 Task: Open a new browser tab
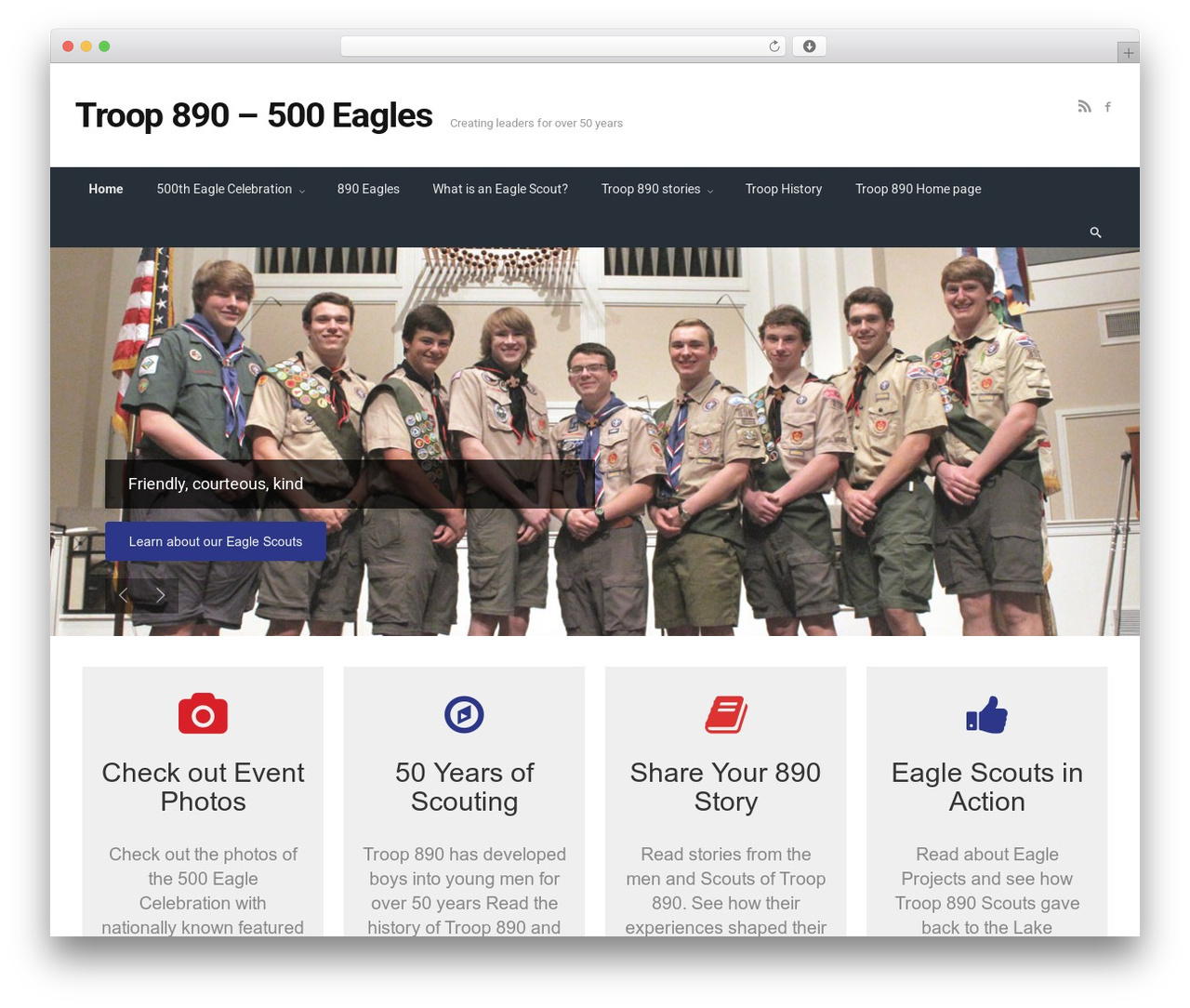1128,53
